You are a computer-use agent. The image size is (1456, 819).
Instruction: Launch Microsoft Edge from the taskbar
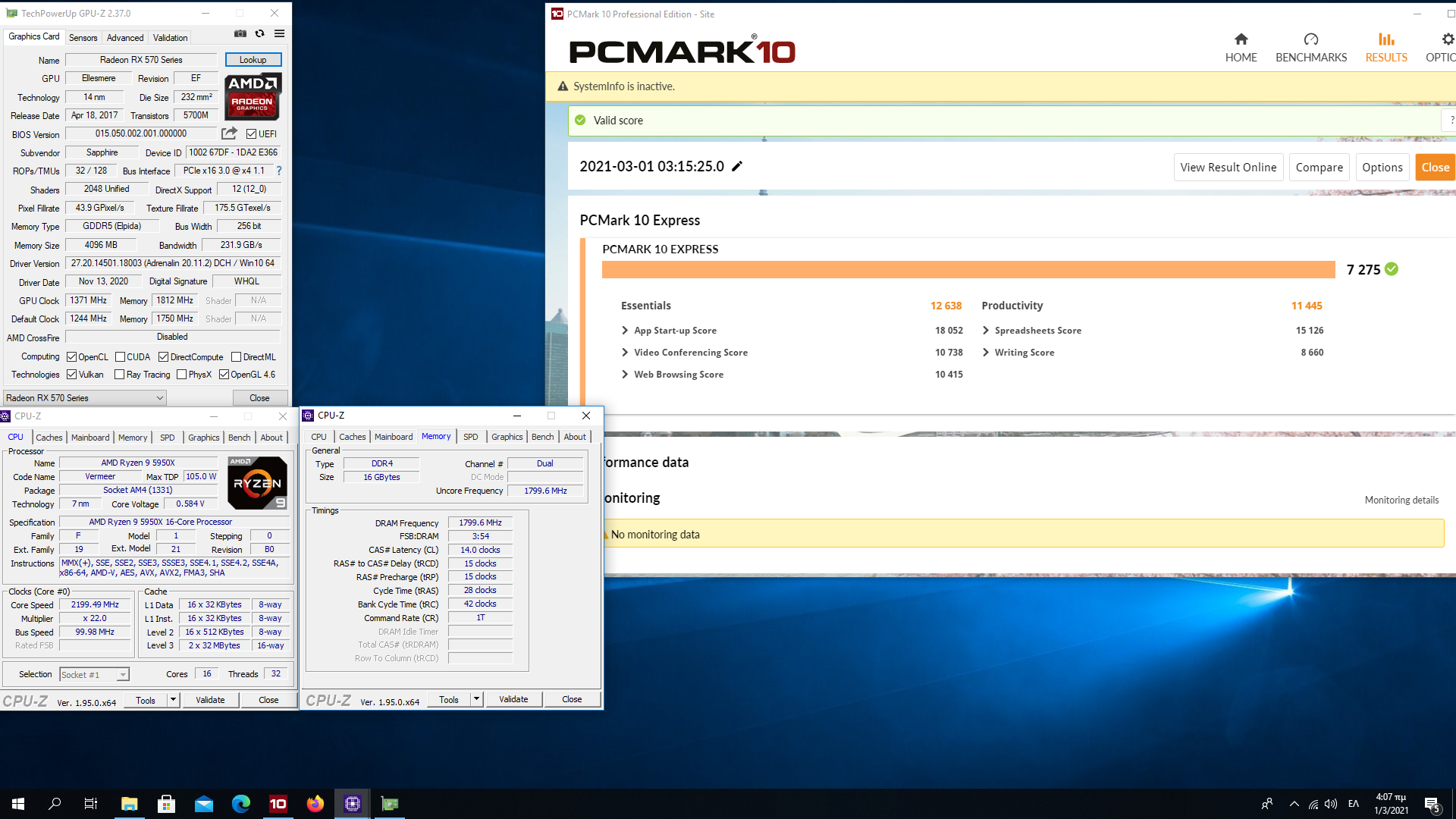(x=241, y=804)
